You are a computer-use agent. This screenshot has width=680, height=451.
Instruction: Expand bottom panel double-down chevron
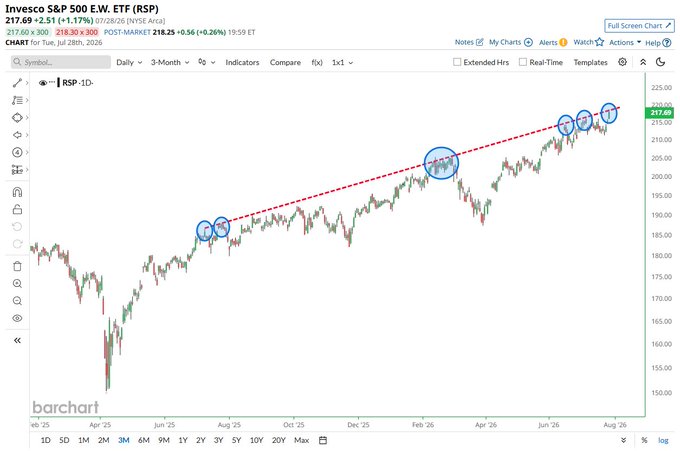623,440
